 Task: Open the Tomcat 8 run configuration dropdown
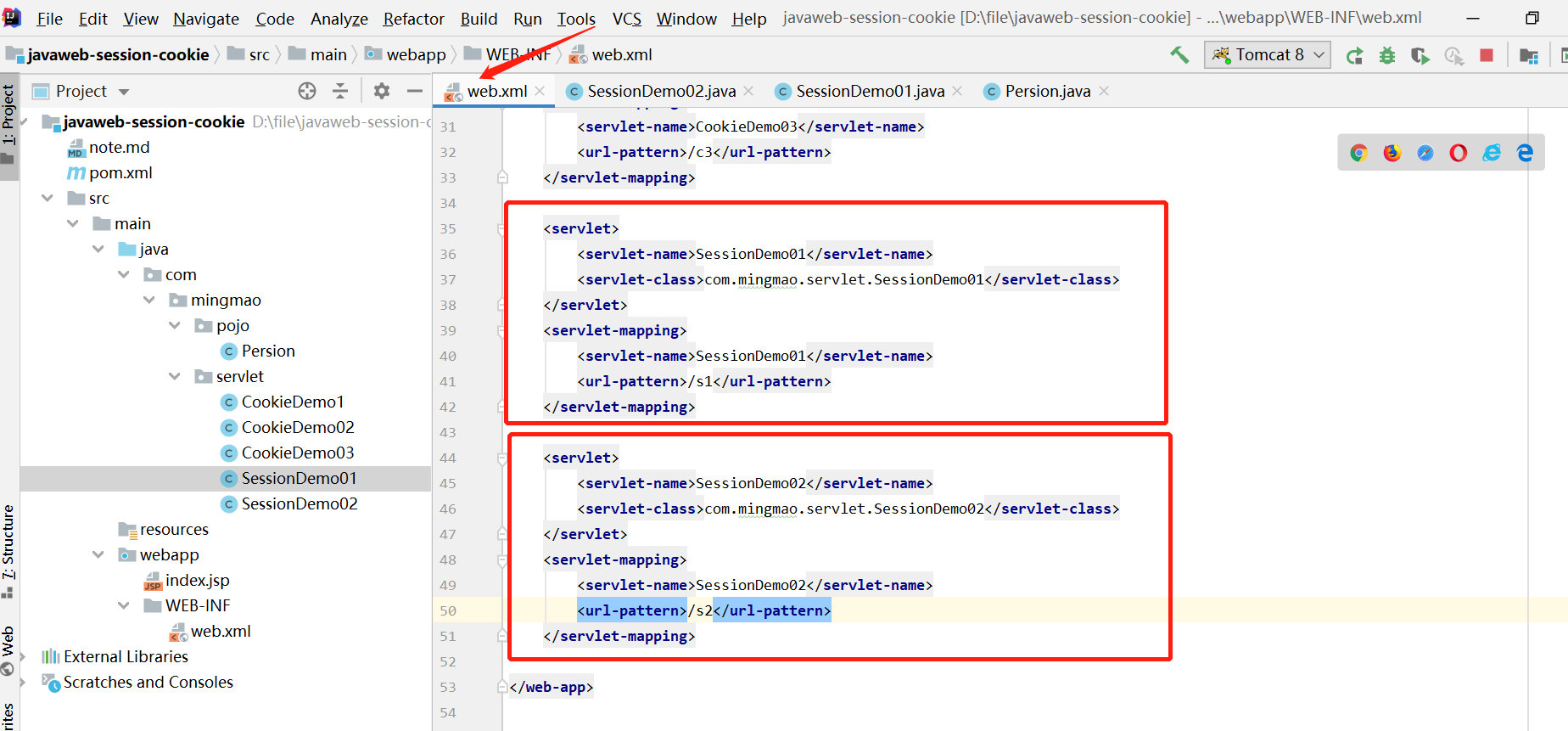(x=1268, y=55)
